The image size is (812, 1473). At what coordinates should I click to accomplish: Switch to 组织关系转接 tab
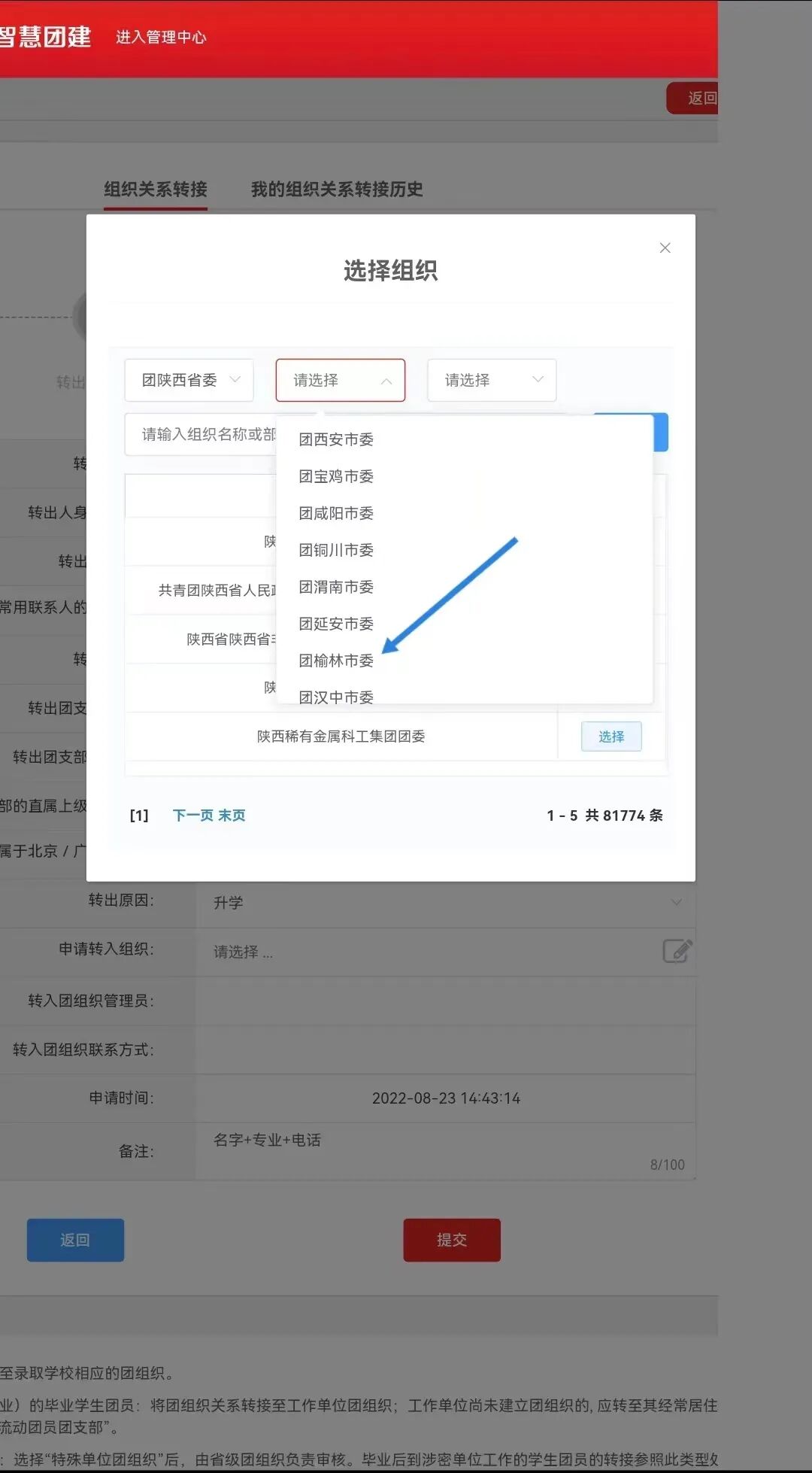click(x=156, y=189)
